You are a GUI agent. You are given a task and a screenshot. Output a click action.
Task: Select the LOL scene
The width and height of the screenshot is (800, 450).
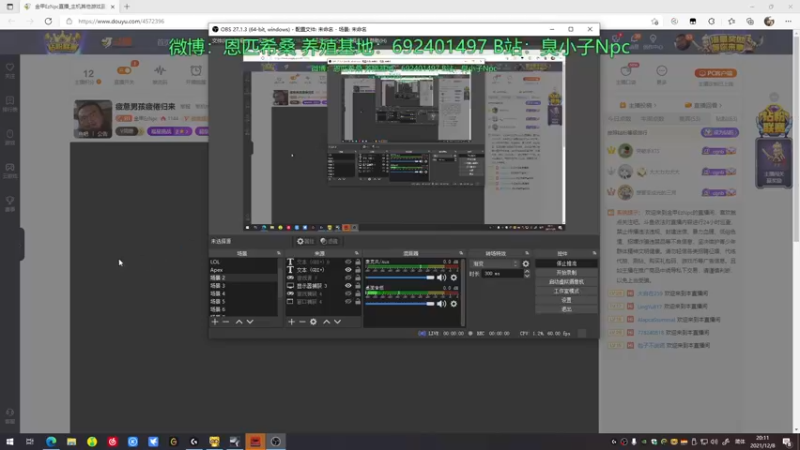(243, 262)
